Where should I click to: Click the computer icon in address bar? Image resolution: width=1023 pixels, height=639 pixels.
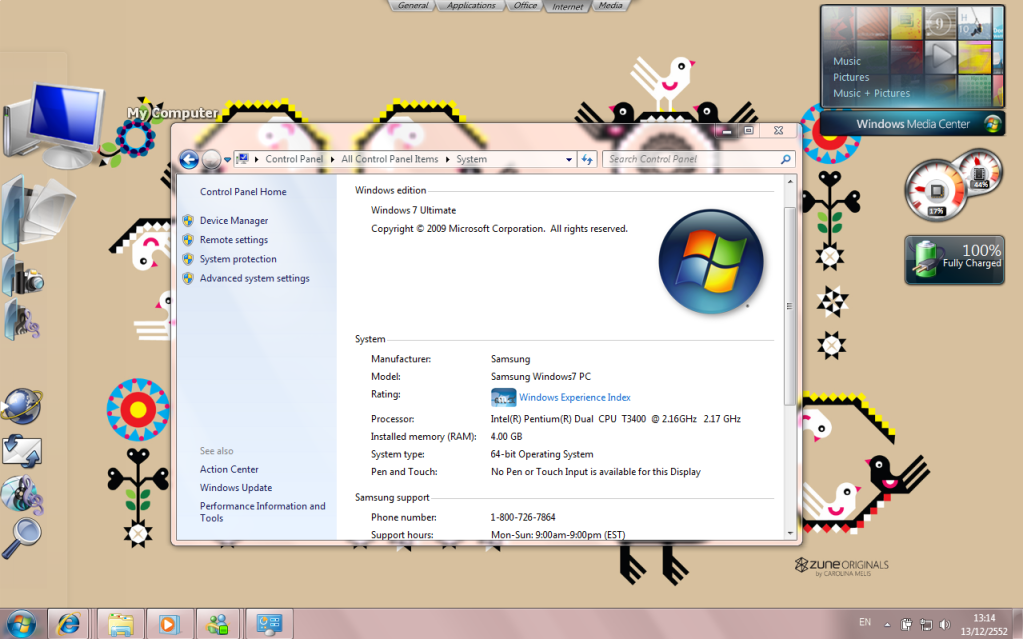click(243, 159)
